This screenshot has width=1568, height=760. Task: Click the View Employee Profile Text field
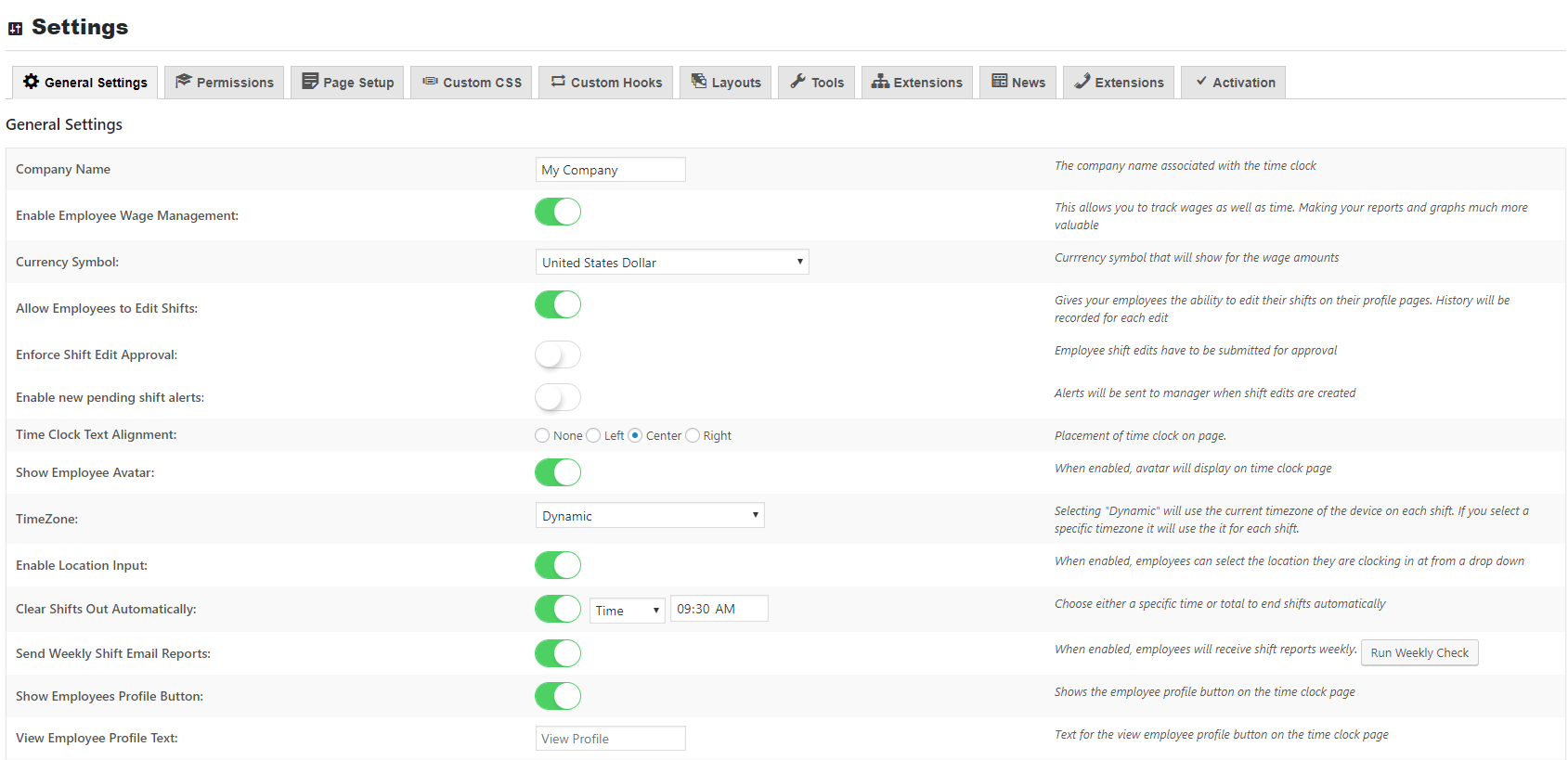[610, 739]
